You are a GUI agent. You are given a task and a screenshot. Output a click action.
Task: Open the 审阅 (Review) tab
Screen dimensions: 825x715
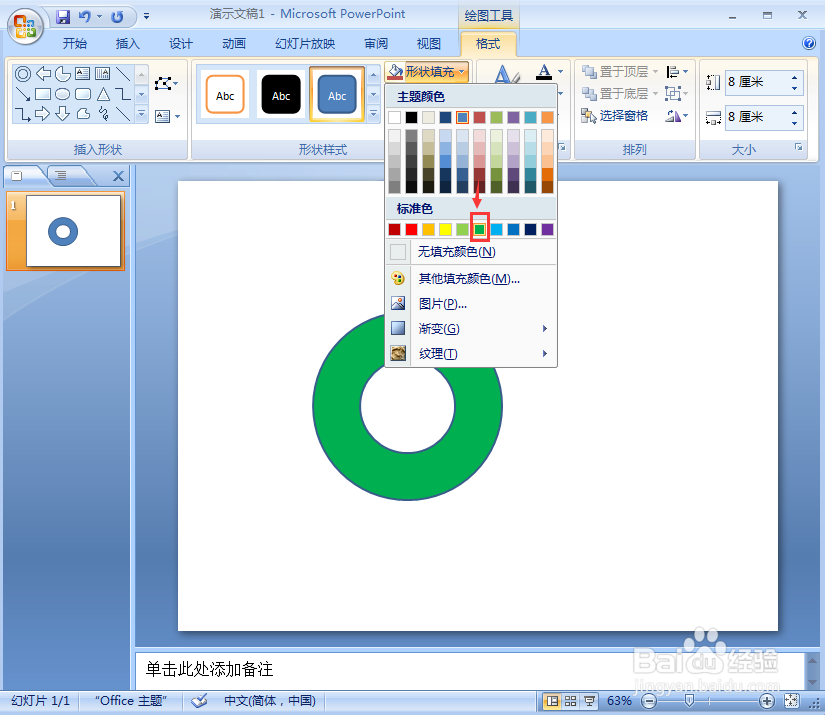(x=376, y=44)
